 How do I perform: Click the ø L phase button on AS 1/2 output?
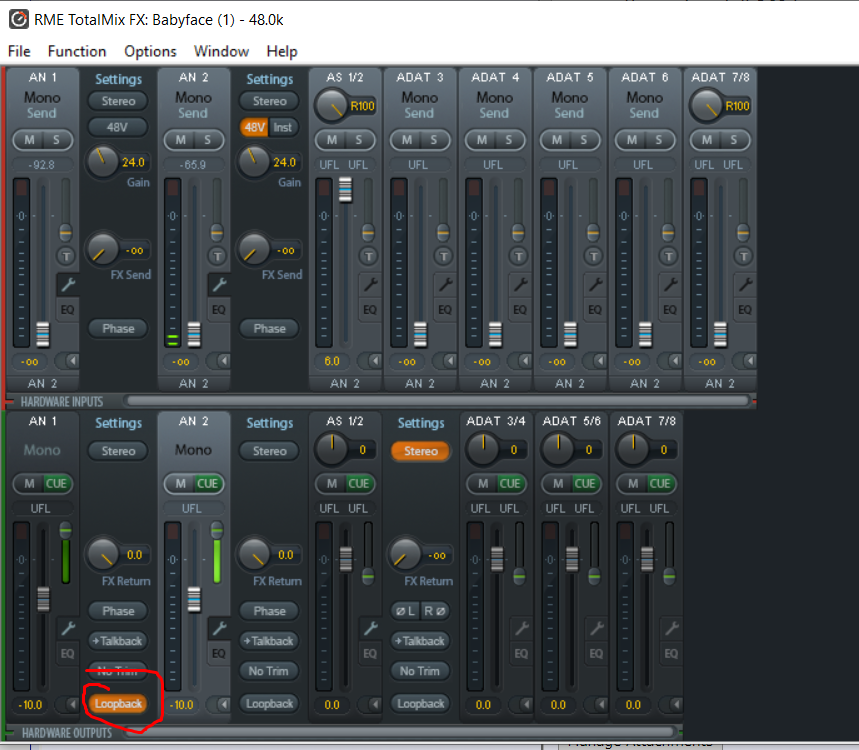405,611
